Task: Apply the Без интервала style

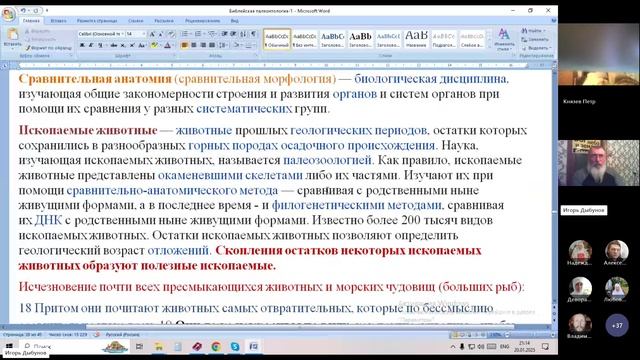Action: tap(304, 39)
